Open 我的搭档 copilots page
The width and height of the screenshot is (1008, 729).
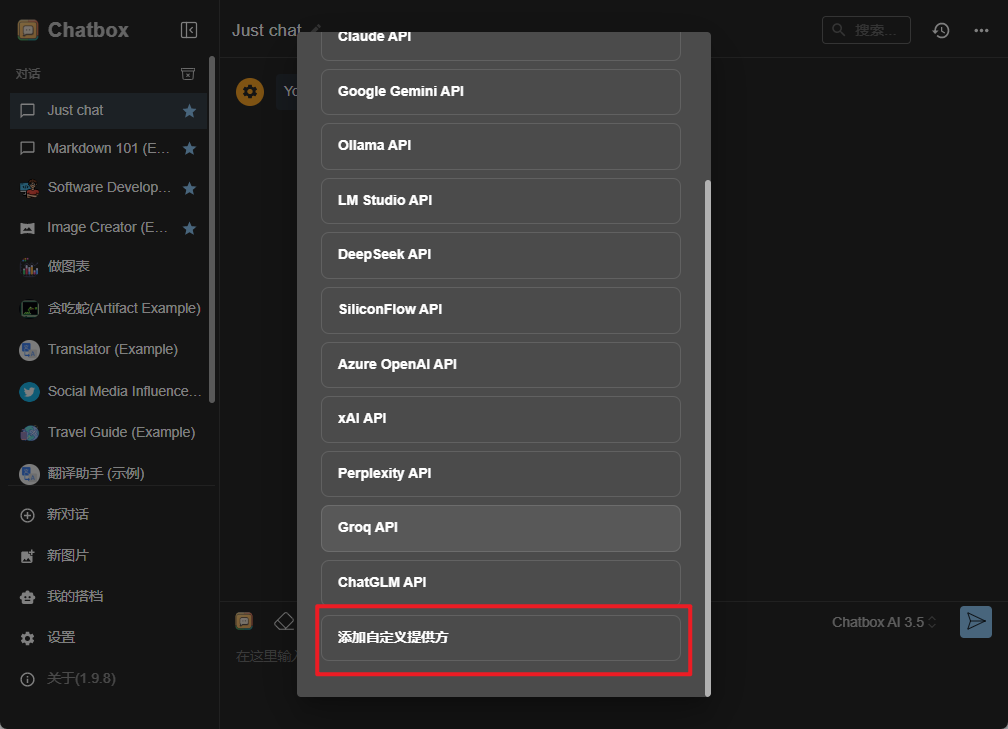[x=75, y=597]
